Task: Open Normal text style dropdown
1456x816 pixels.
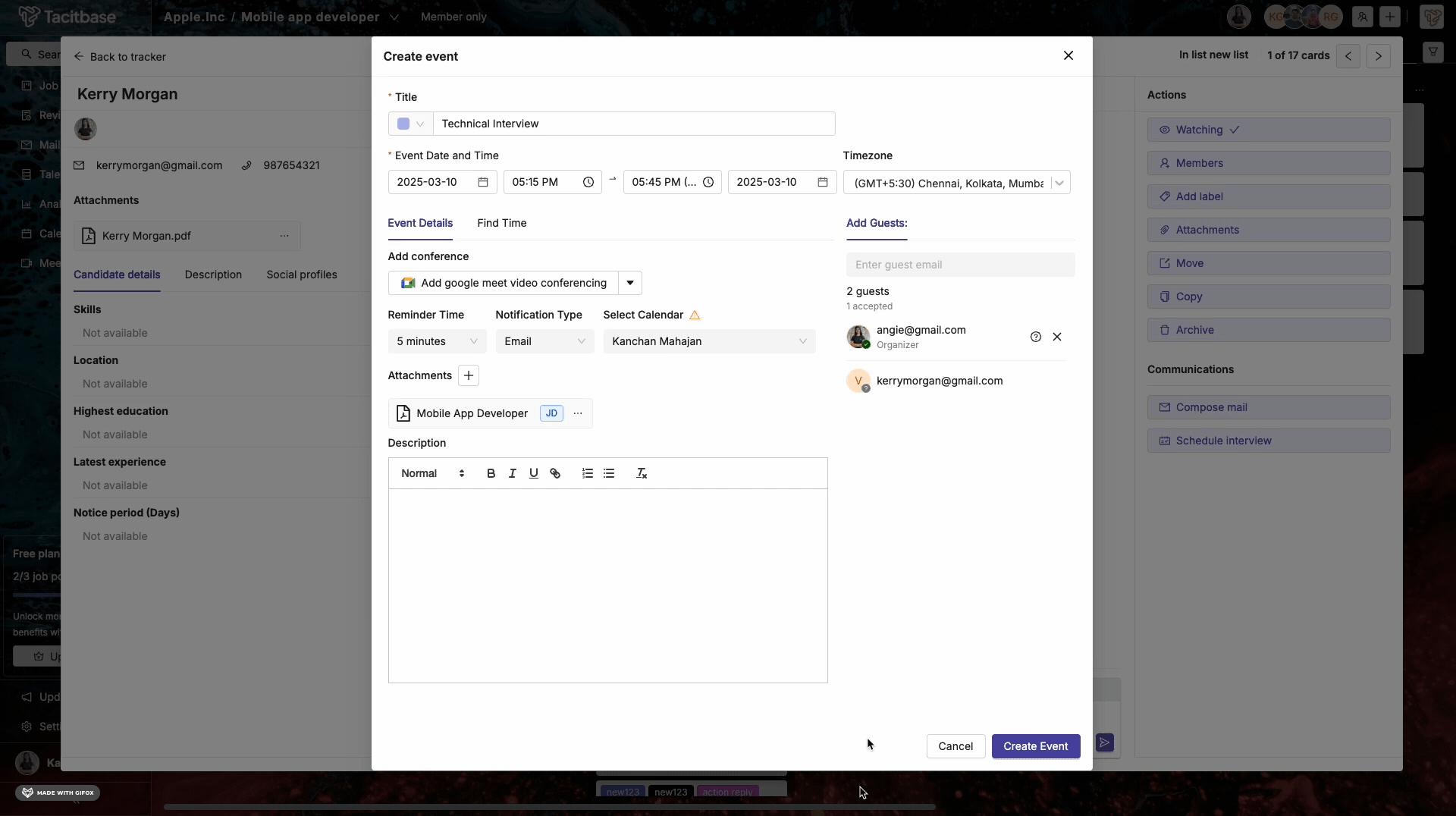Action: tap(433, 473)
